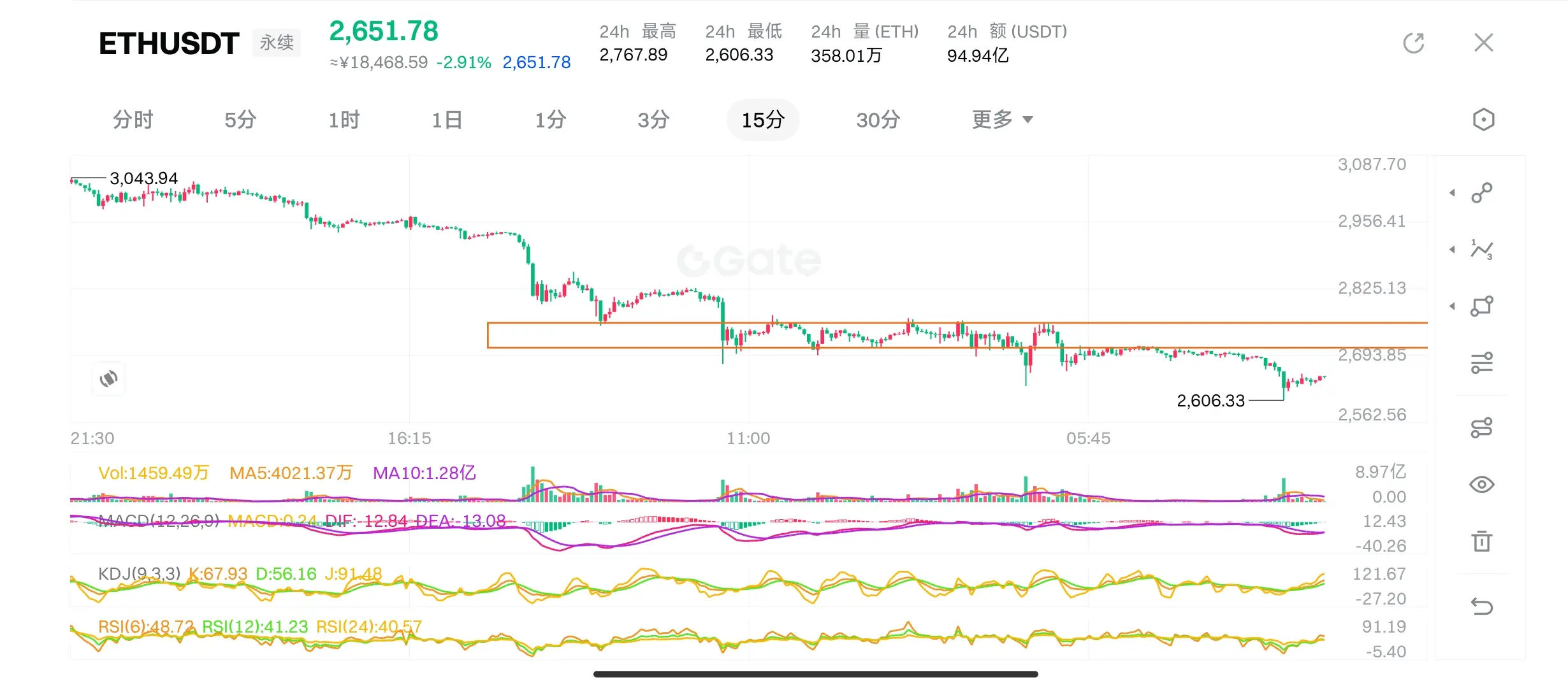Select the wave pattern drawing tool
The height and width of the screenshot is (688, 1568).
pyautogui.click(x=1481, y=249)
